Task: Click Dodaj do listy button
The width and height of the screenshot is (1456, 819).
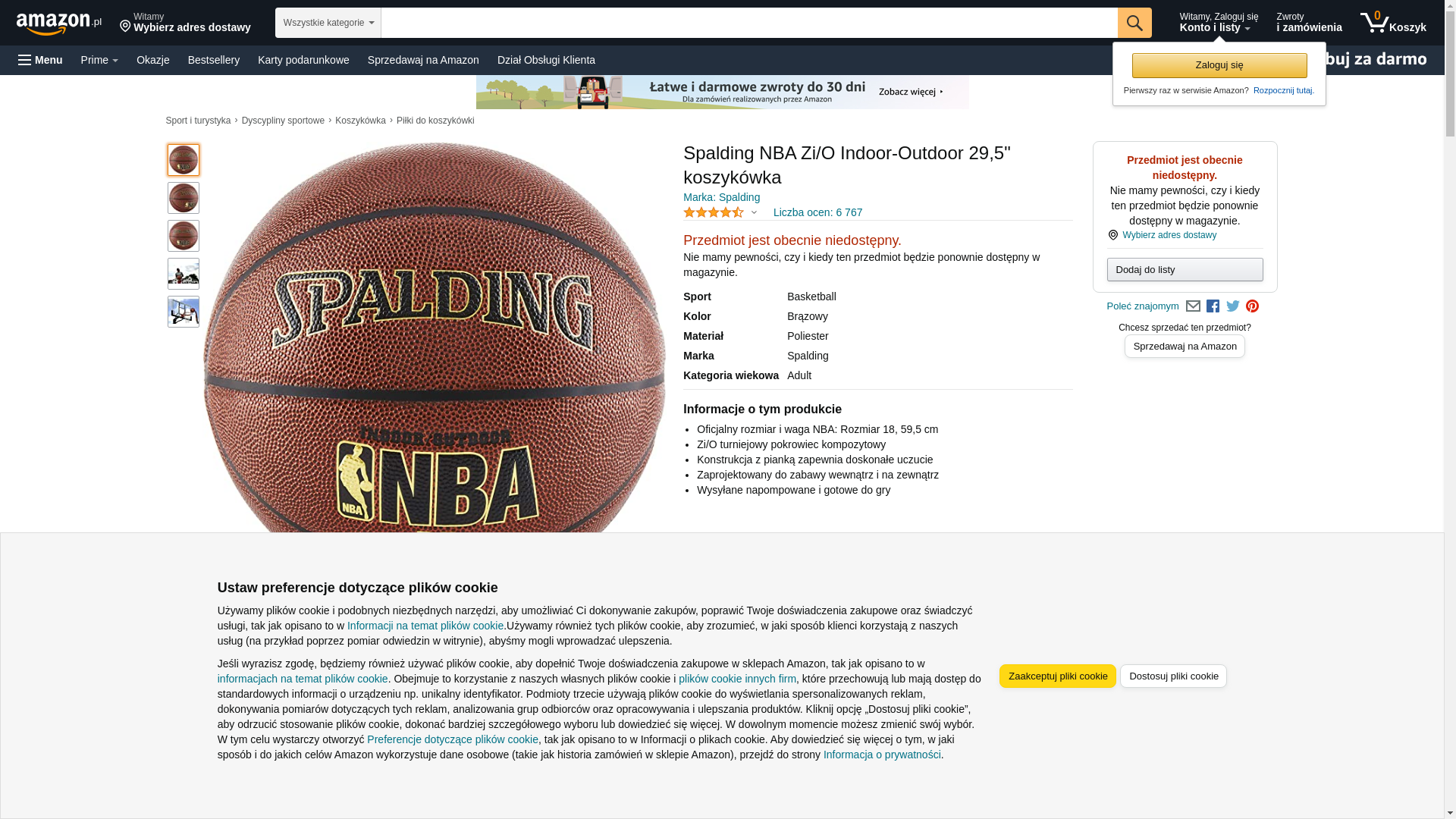Action: pyautogui.click(x=1185, y=270)
